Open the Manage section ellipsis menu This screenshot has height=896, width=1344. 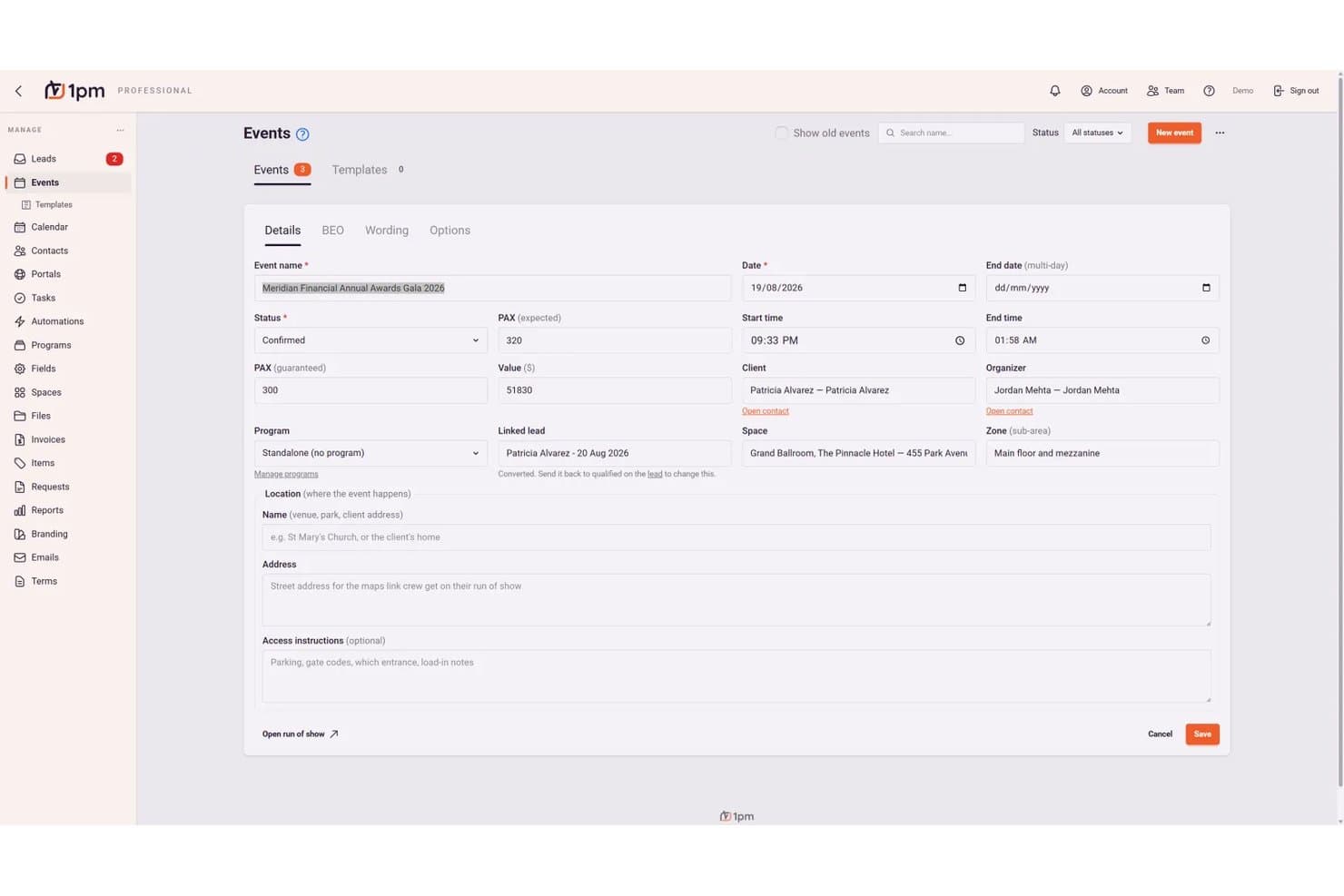(120, 130)
